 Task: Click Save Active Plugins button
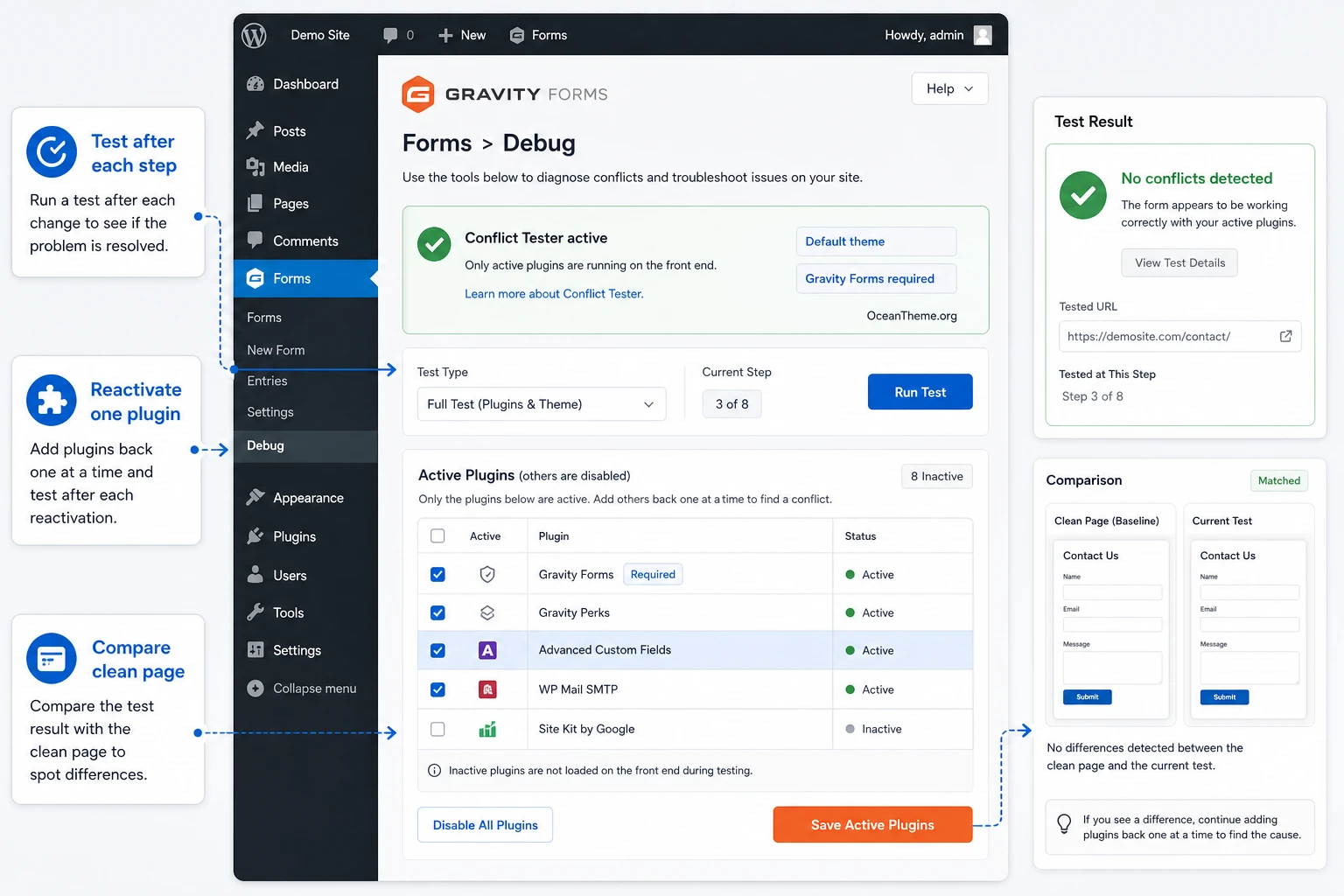[872, 824]
